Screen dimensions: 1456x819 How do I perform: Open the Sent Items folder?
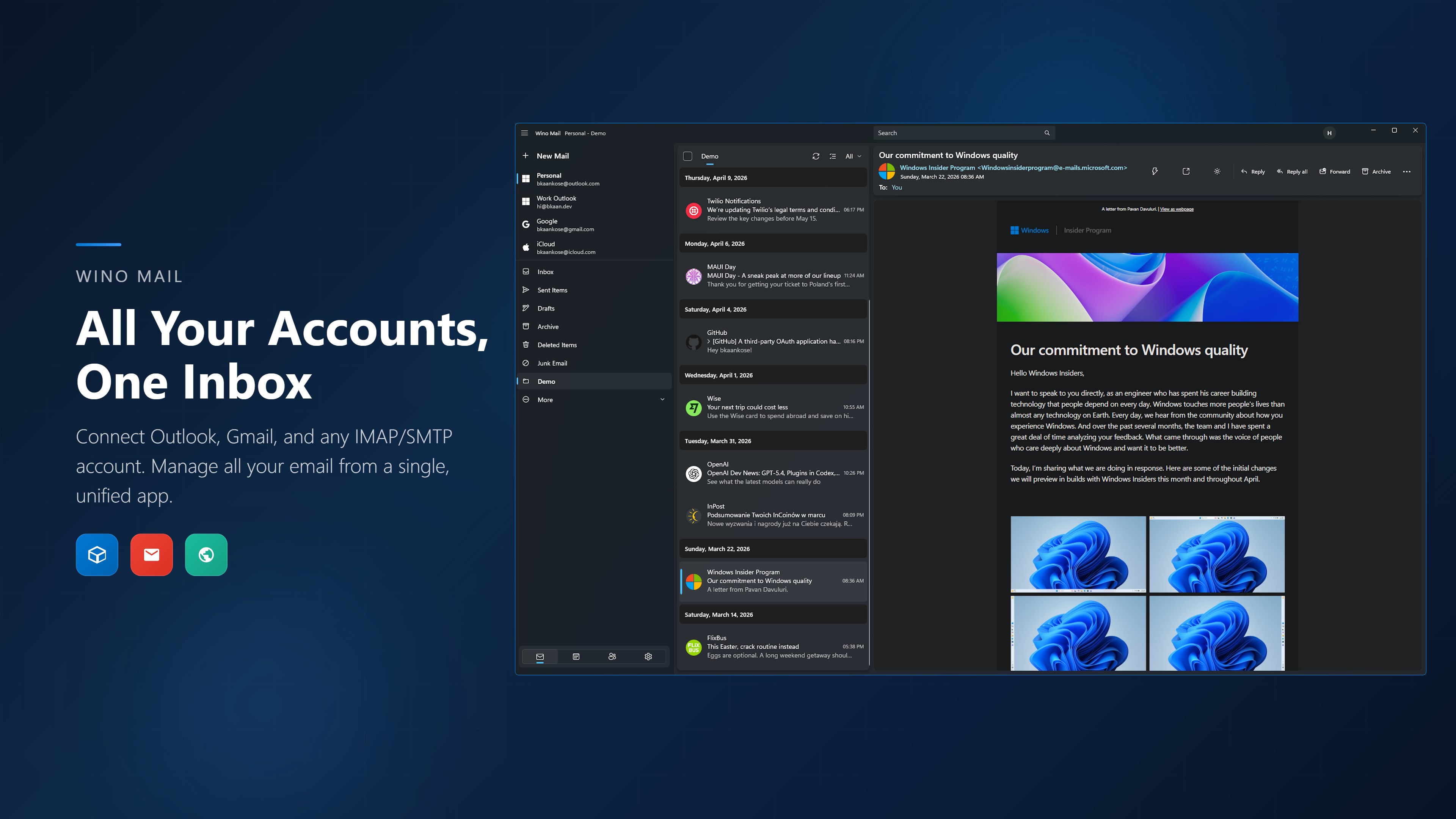[x=595, y=290]
